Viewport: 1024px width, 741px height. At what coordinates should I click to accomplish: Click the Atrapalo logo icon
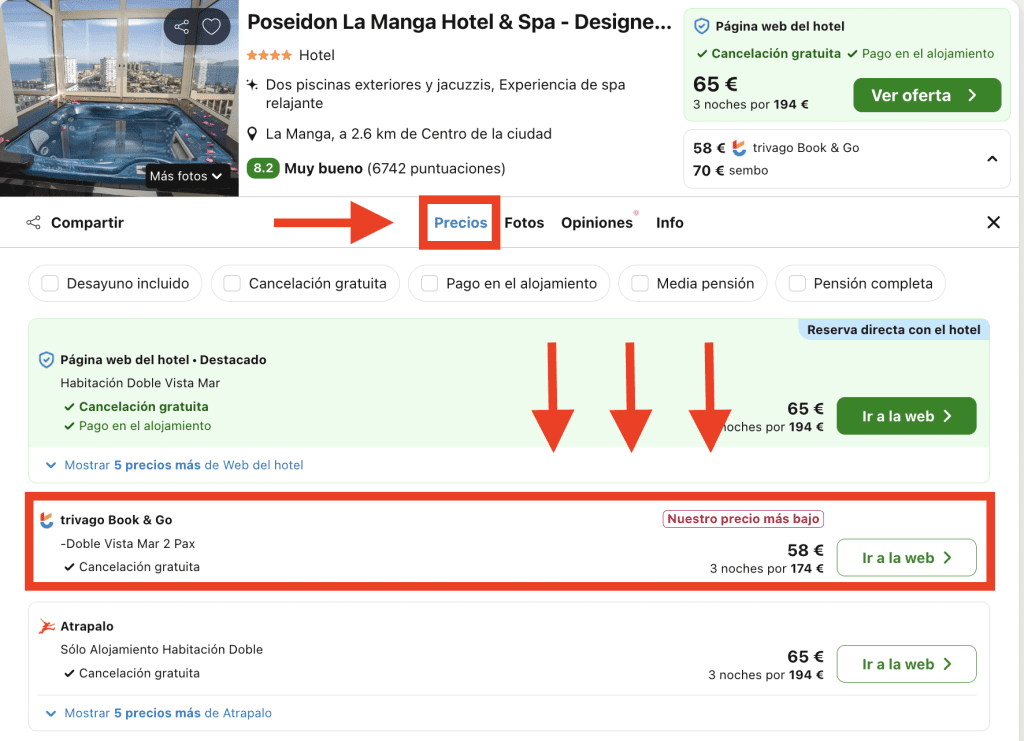point(47,626)
